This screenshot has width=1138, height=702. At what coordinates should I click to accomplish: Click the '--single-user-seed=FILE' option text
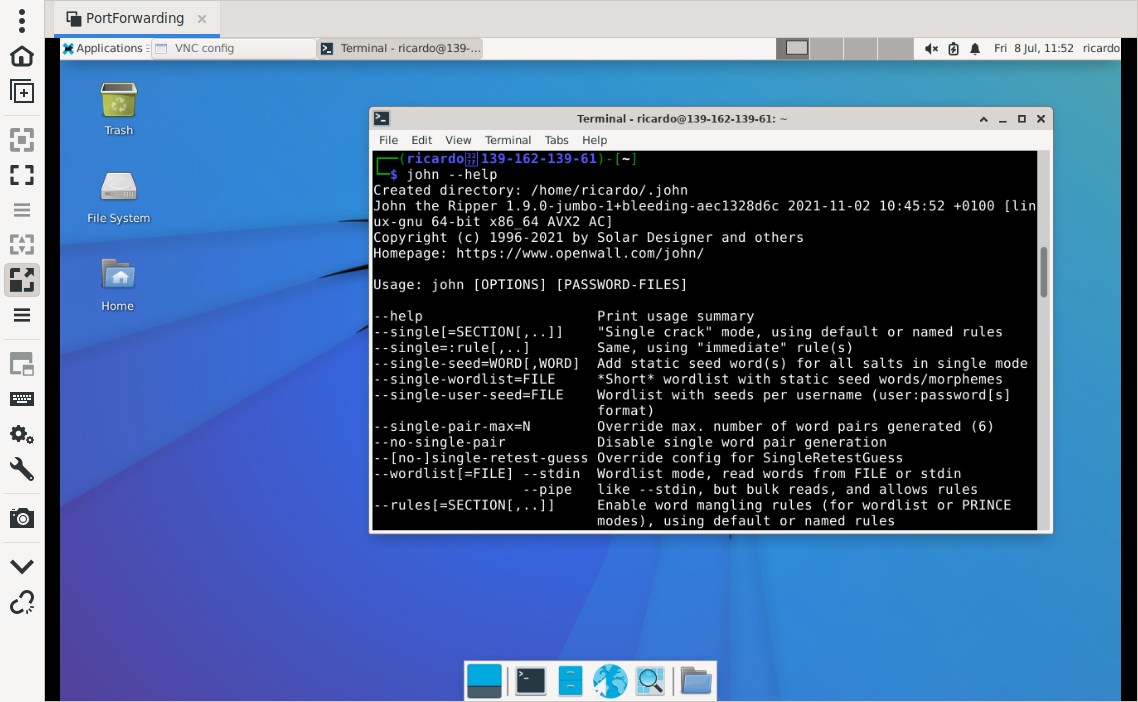(468, 395)
